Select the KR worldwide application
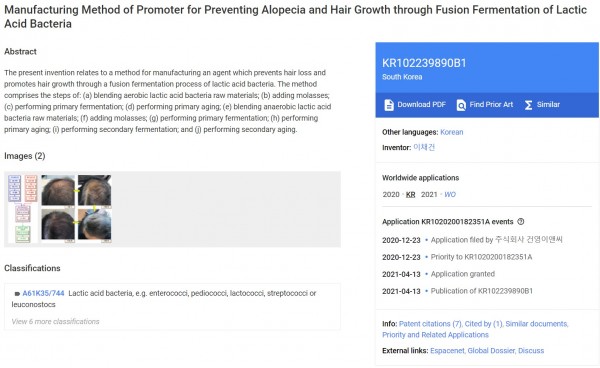 pos(410,195)
